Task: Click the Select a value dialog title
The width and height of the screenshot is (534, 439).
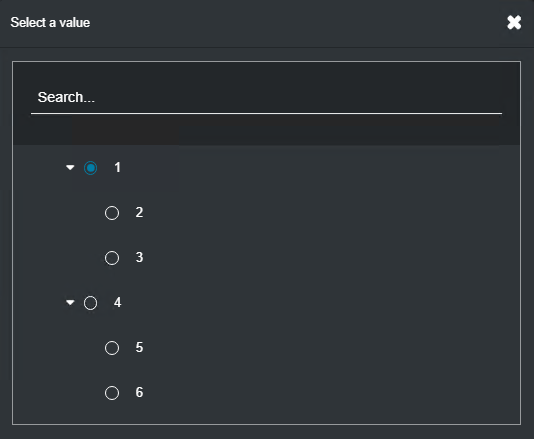Action: pos(50,22)
